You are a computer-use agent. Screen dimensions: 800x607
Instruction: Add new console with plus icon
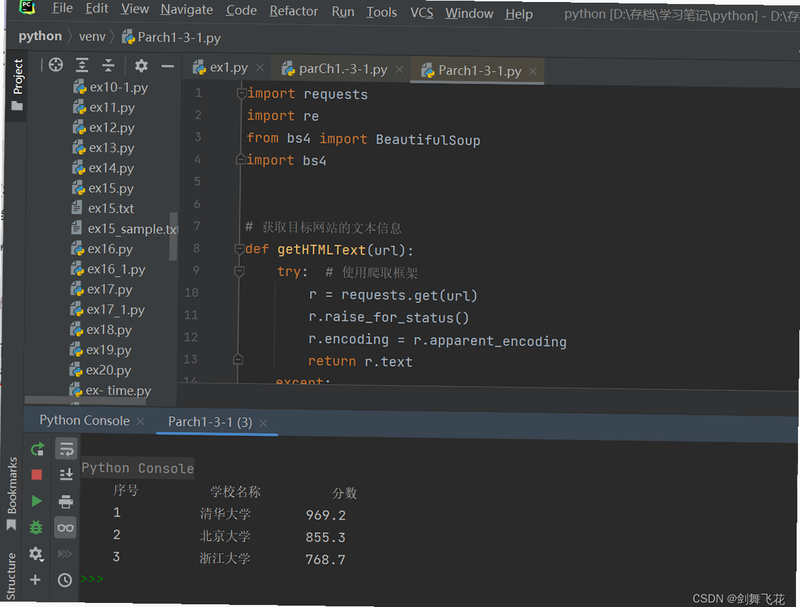click(35, 579)
